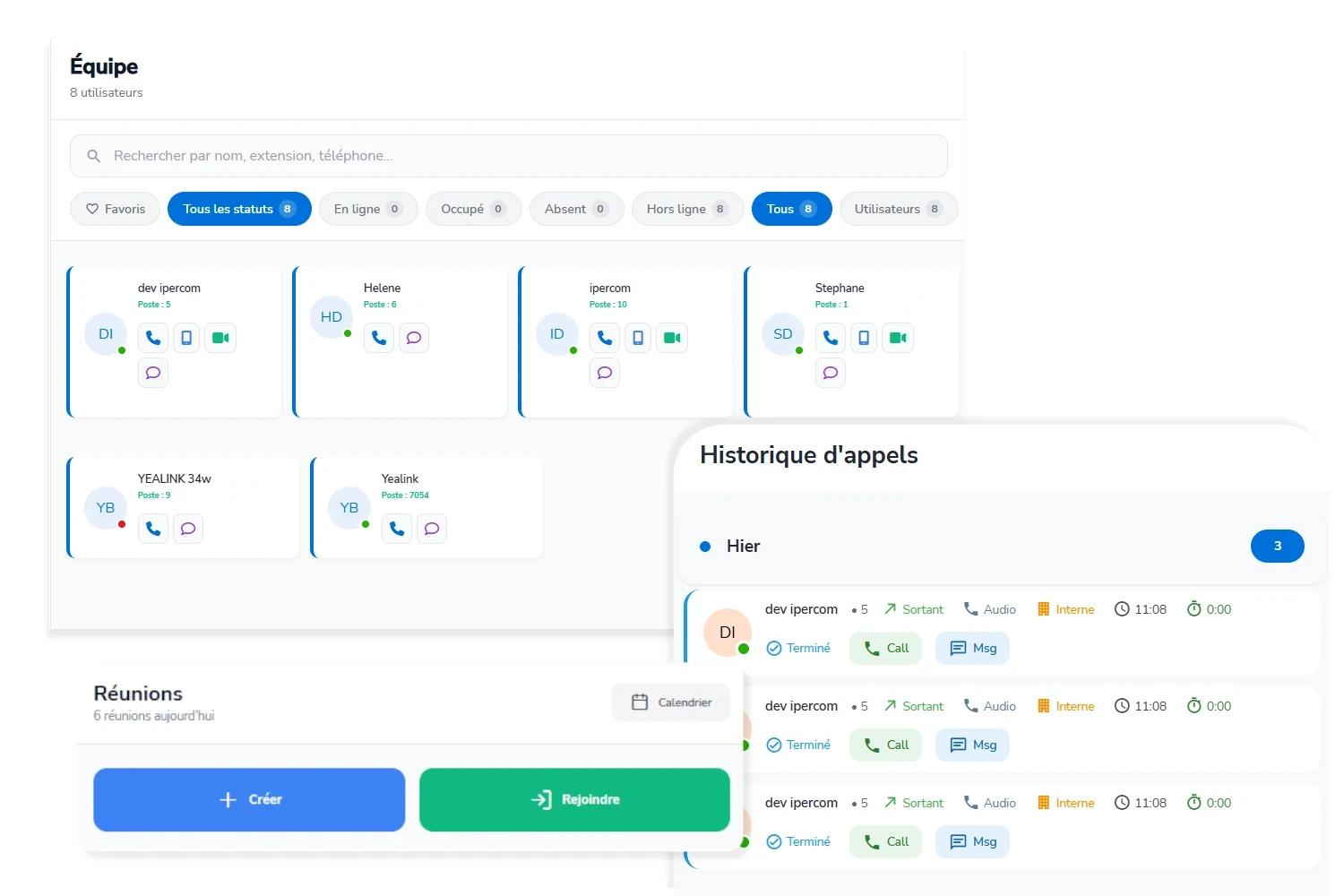Start an audio call with dev ipercom
Image resolution: width=1344 pixels, height=896 pixels.
tap(152, 338)
